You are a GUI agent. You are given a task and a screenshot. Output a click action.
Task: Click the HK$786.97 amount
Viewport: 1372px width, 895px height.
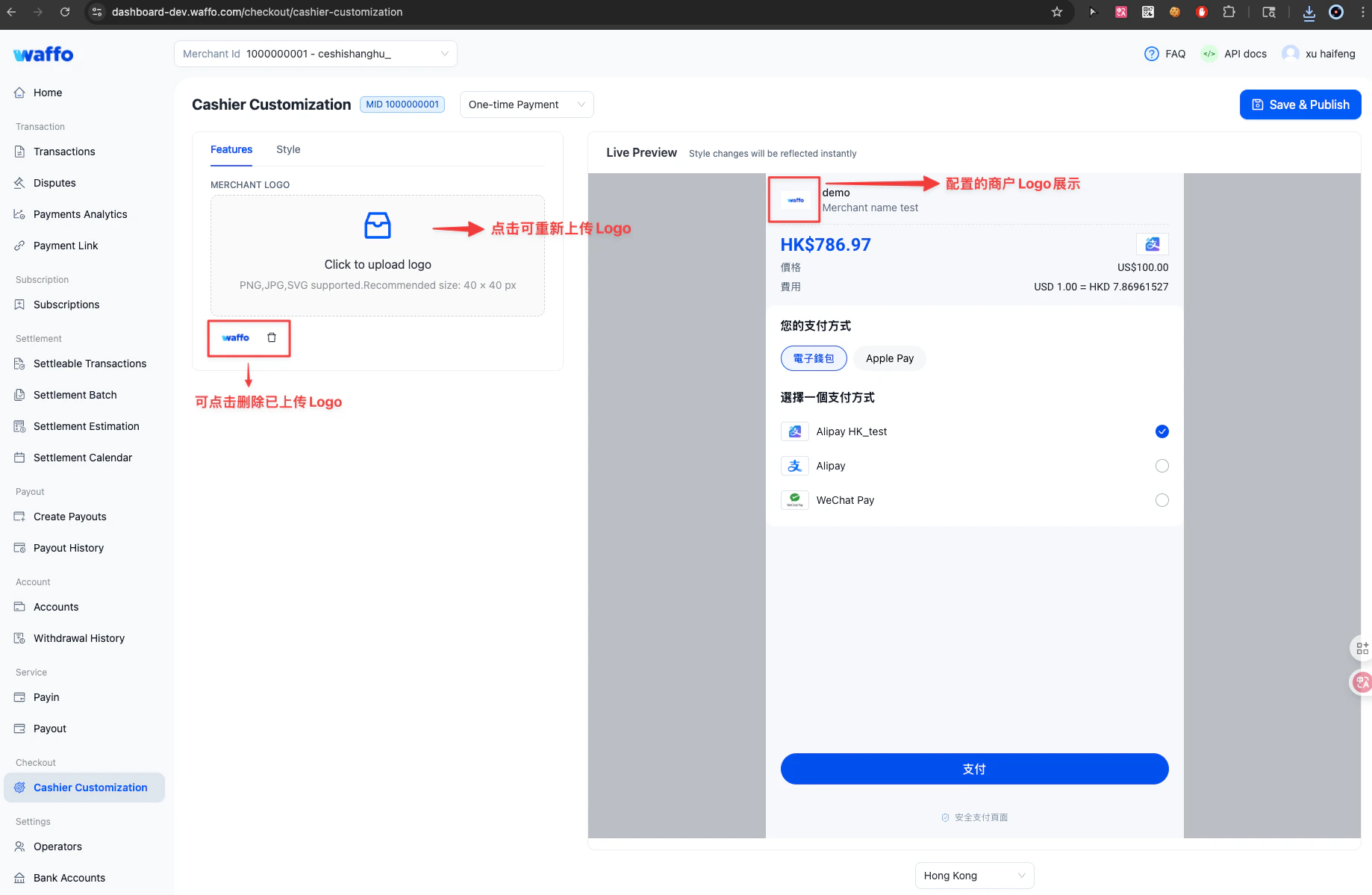[x=826, y=245]
